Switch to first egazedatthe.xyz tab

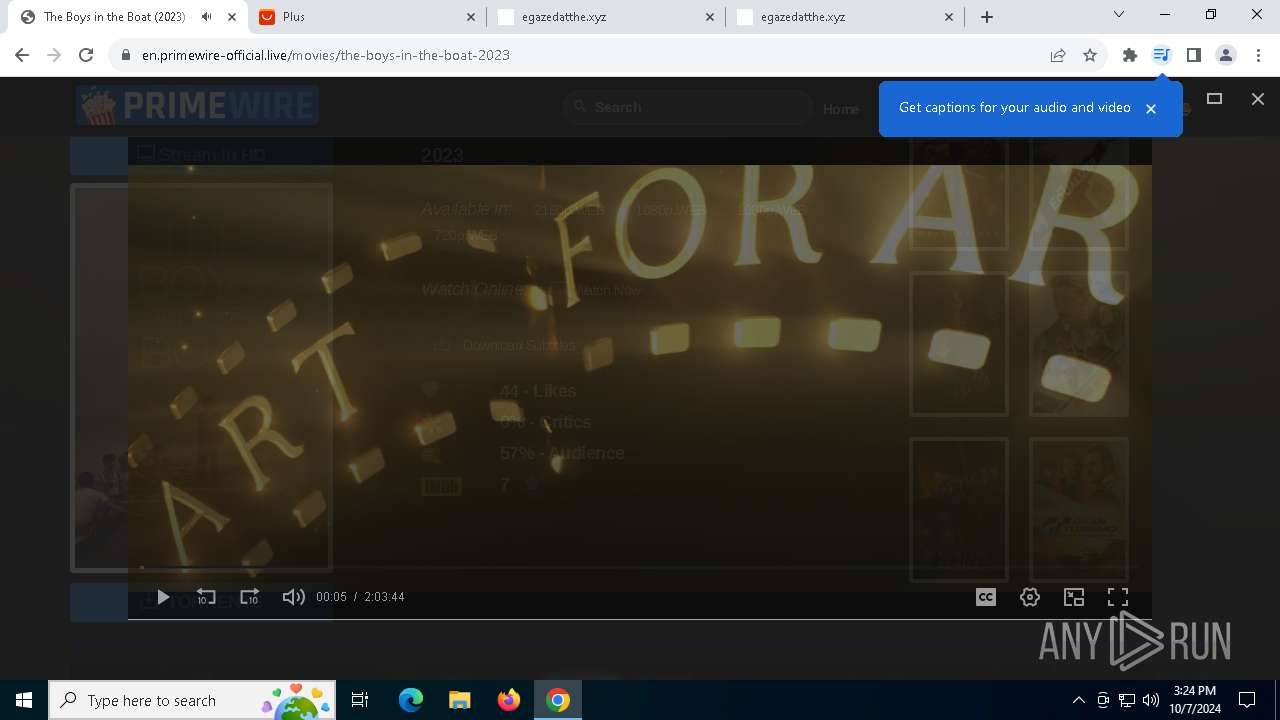tap(607, 17)
